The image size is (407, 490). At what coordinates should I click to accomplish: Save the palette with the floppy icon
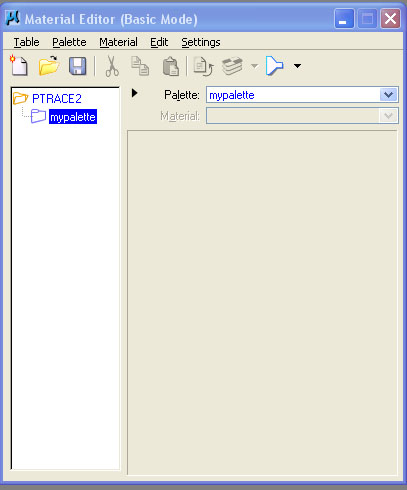click(x=78, y=66)
